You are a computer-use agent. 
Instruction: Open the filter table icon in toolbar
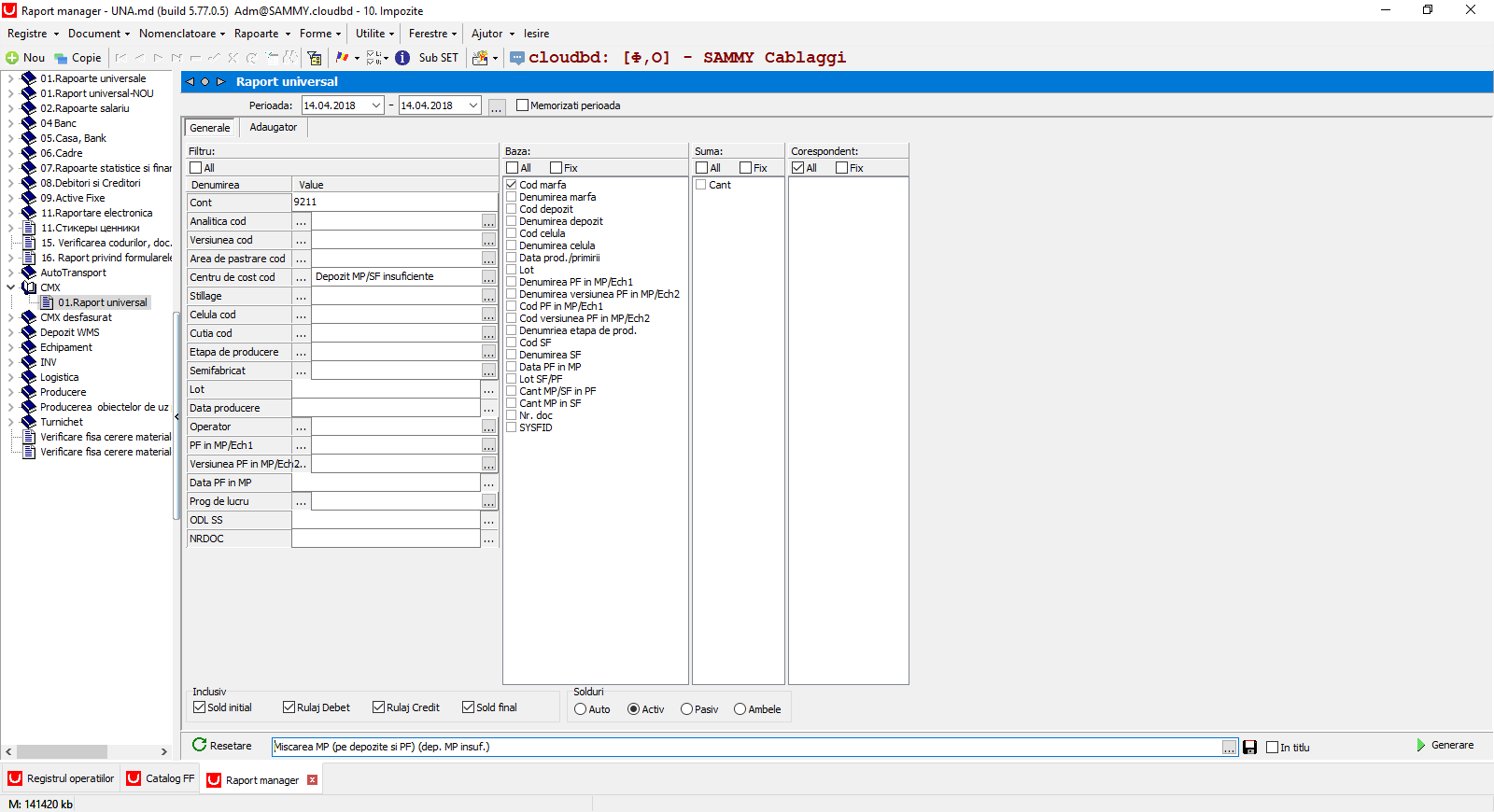[x=316, y=58]
